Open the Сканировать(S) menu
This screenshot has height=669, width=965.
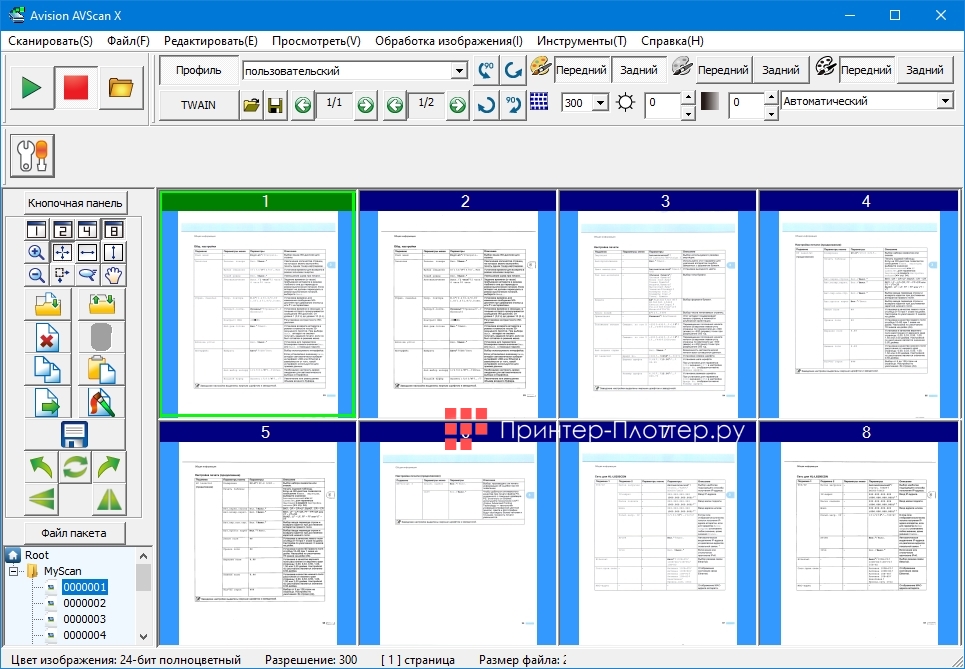pyautogui.click(x=50, y=41)
